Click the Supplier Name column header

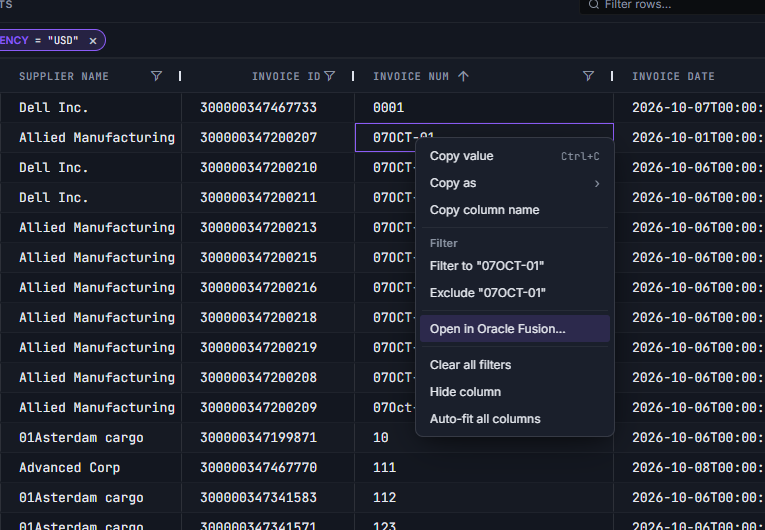tap(64, 76)
